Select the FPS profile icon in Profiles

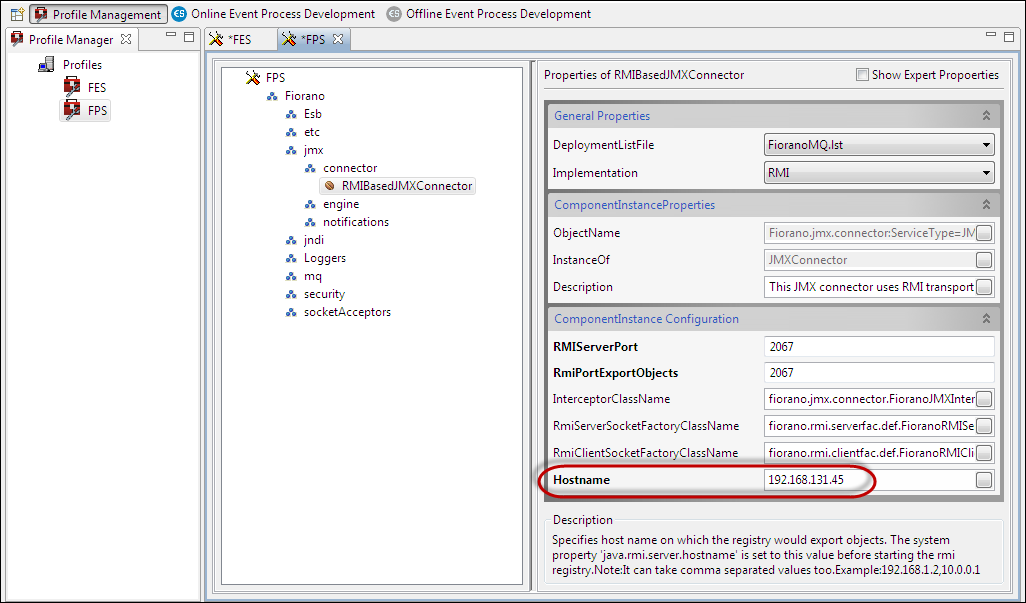(72, 110)
